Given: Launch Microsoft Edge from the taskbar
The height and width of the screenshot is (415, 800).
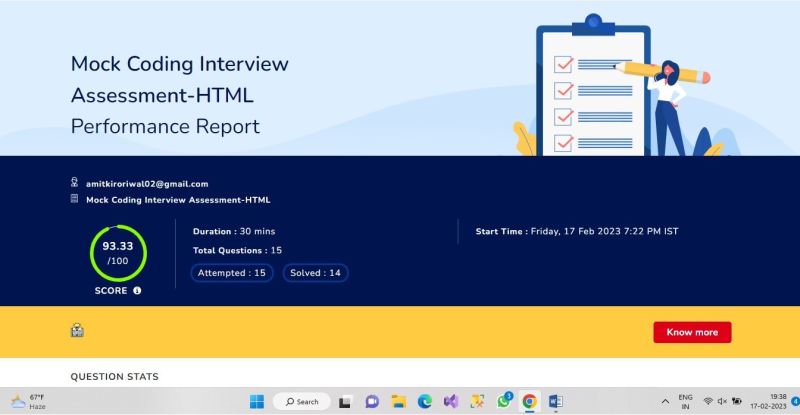Looking at the screenshot, I should 424,402.
